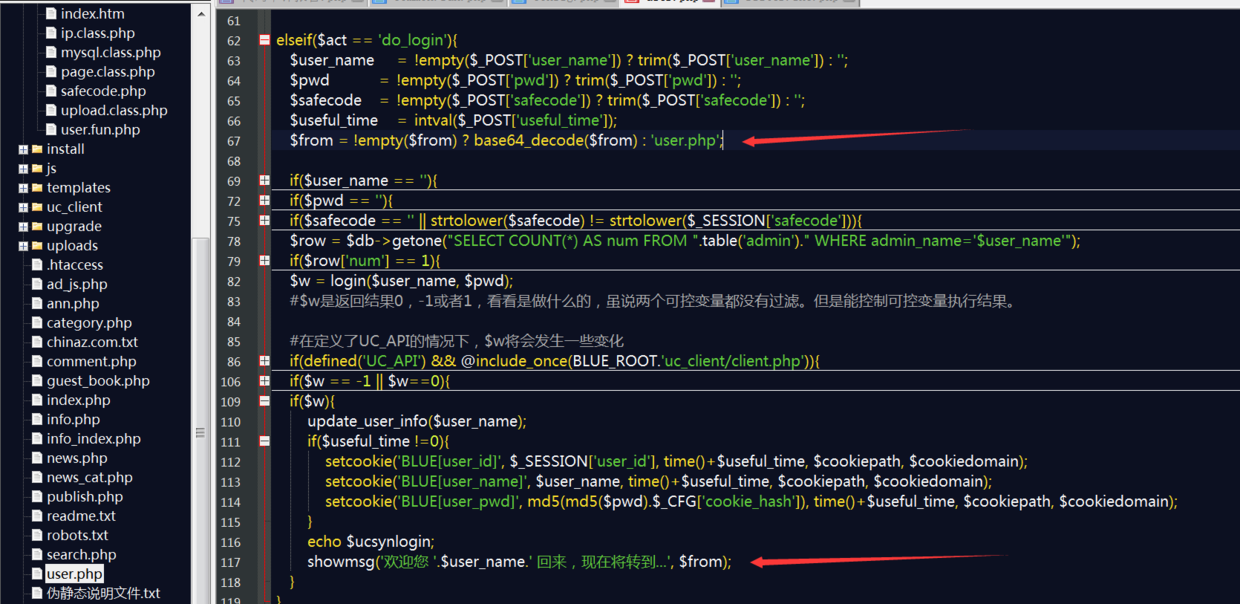This screenshot has height=604, width=1240.
Task: Click the file icon beside safecode.php
Action: 51,91
